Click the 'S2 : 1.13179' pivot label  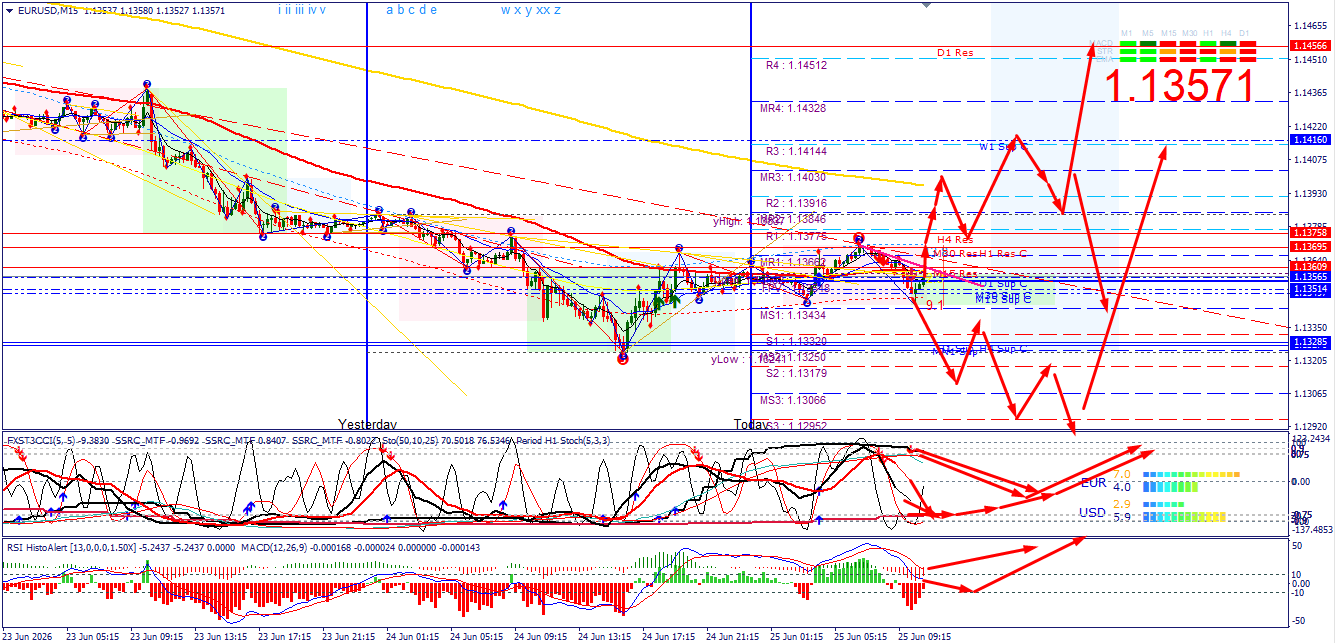(x=796, y=373)
